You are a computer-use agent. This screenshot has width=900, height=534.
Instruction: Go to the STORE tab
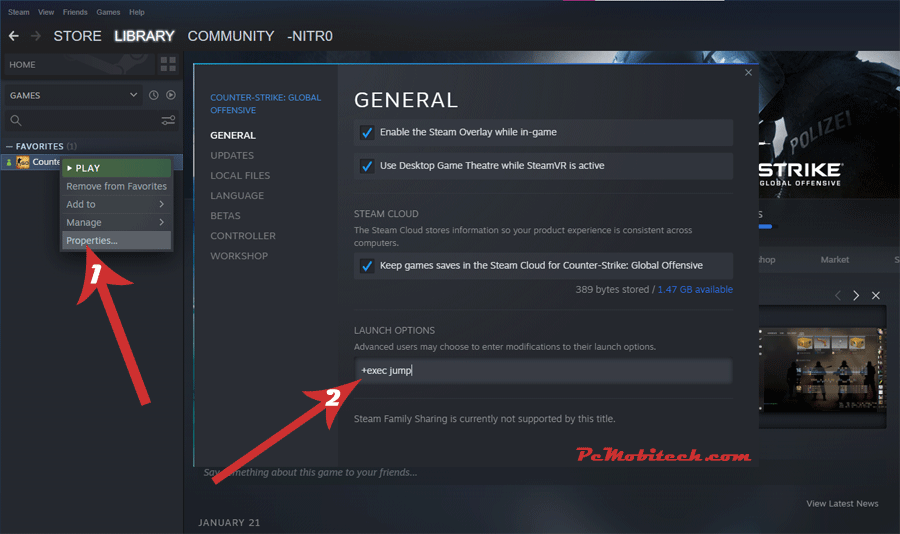tap(77, 36)
